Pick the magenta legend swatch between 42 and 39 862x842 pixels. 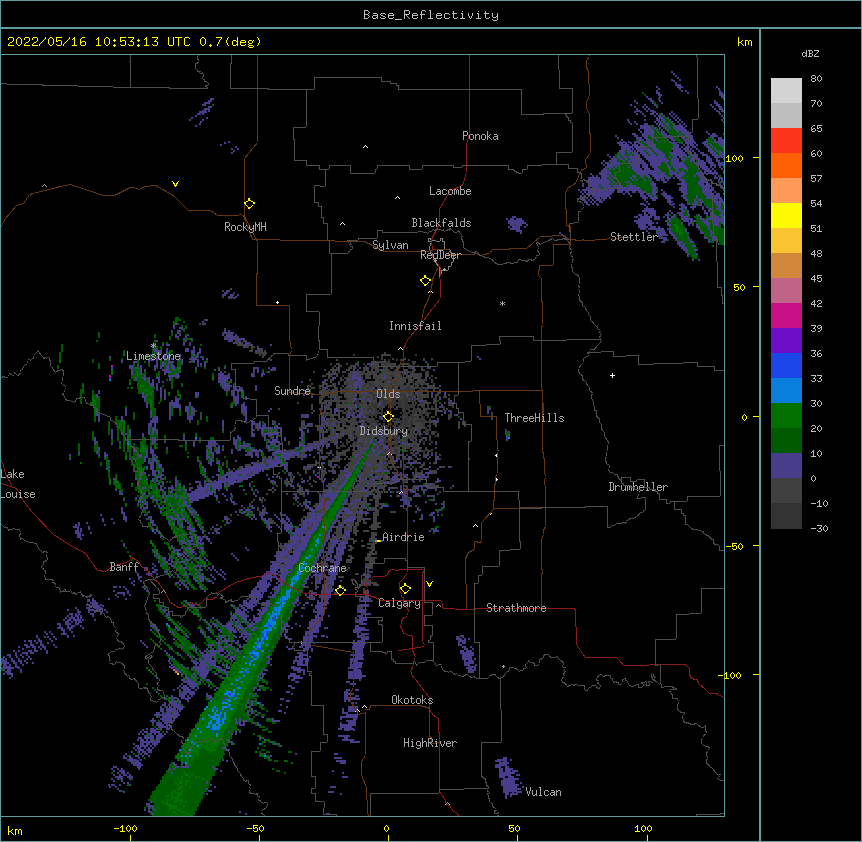point(786,315)
